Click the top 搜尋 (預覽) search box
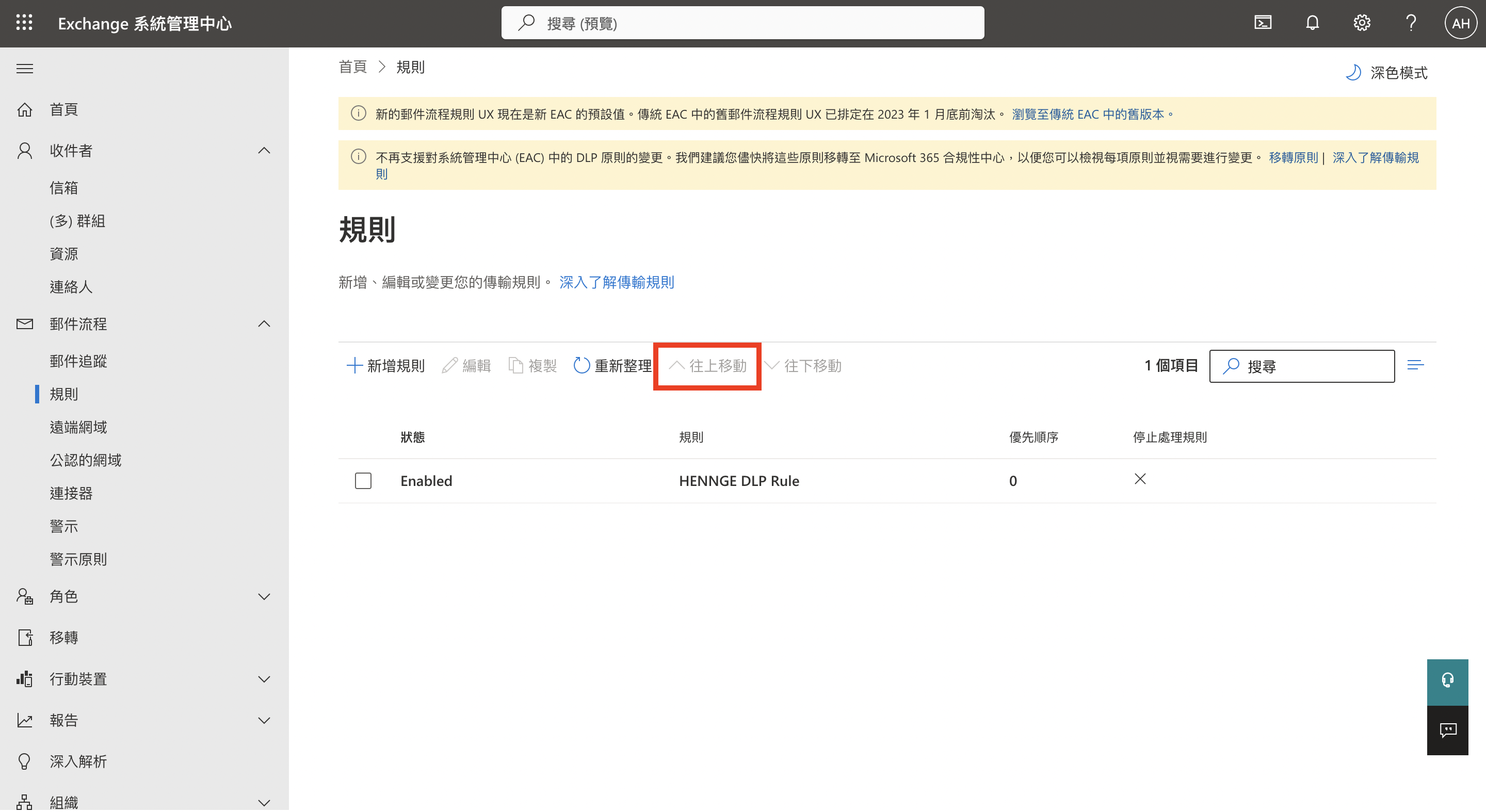Viewport: 1486px width, 812px height. pyautogui.click(x=742, y=23)
